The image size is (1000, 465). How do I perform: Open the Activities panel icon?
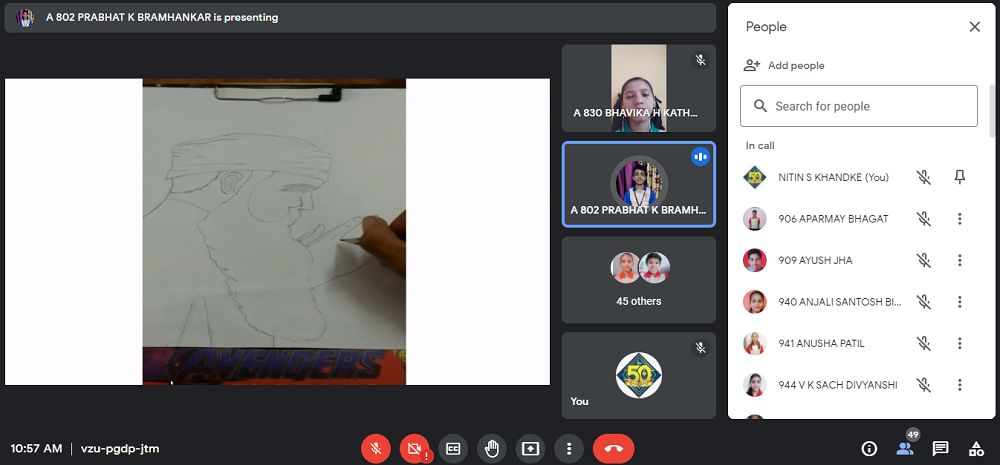point(976,449)
